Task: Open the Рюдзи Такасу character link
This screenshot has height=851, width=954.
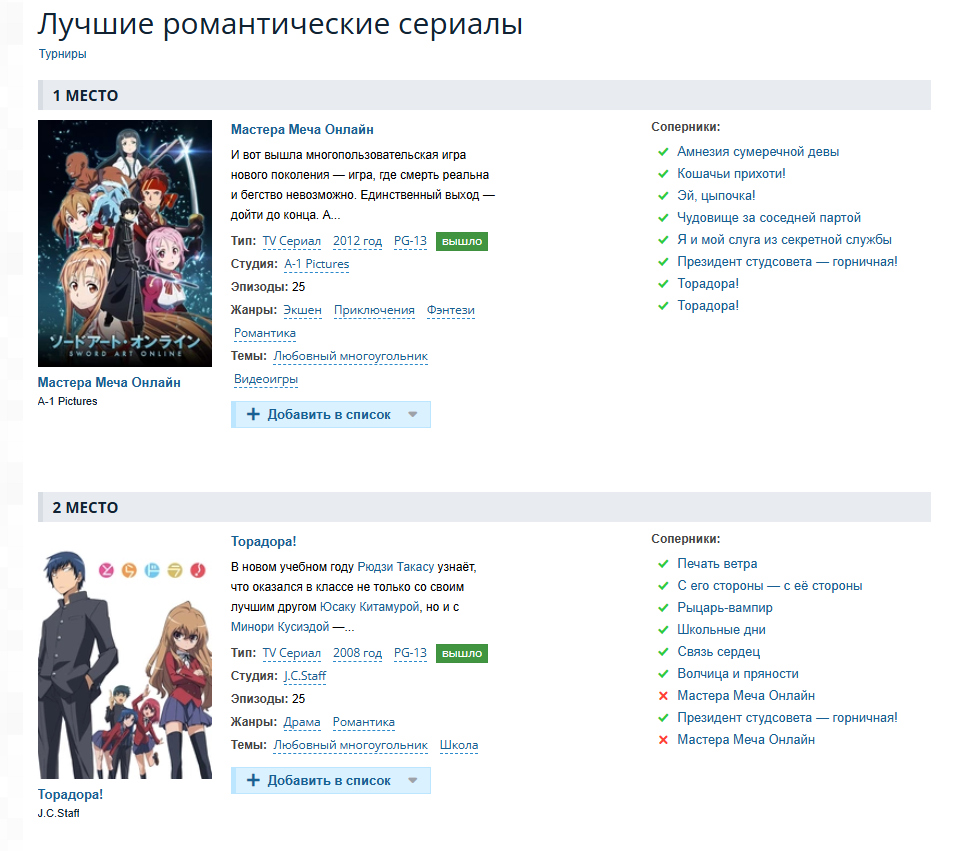Action: pos(395,567)
